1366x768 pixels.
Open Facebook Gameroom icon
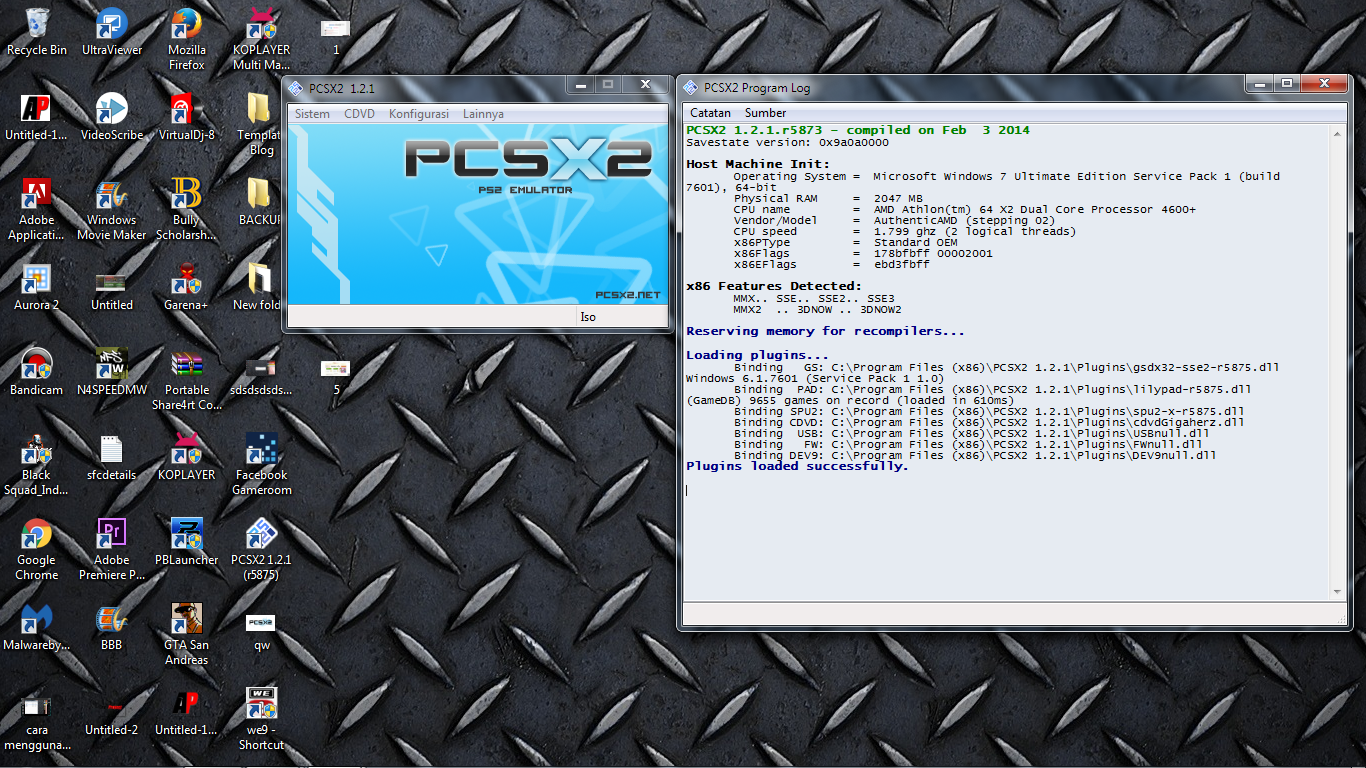pyautogui.click(x=261, y=464)
